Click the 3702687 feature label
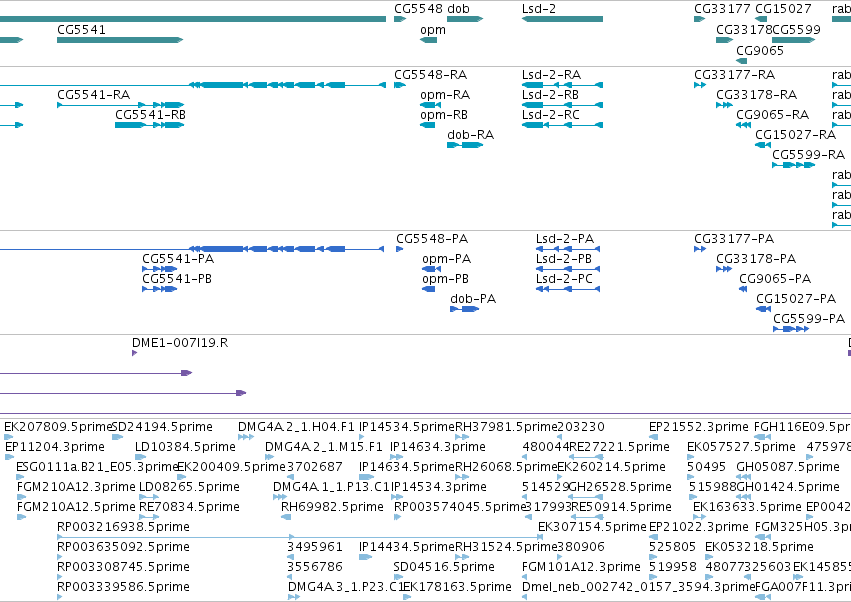 [x=314, y=467]
